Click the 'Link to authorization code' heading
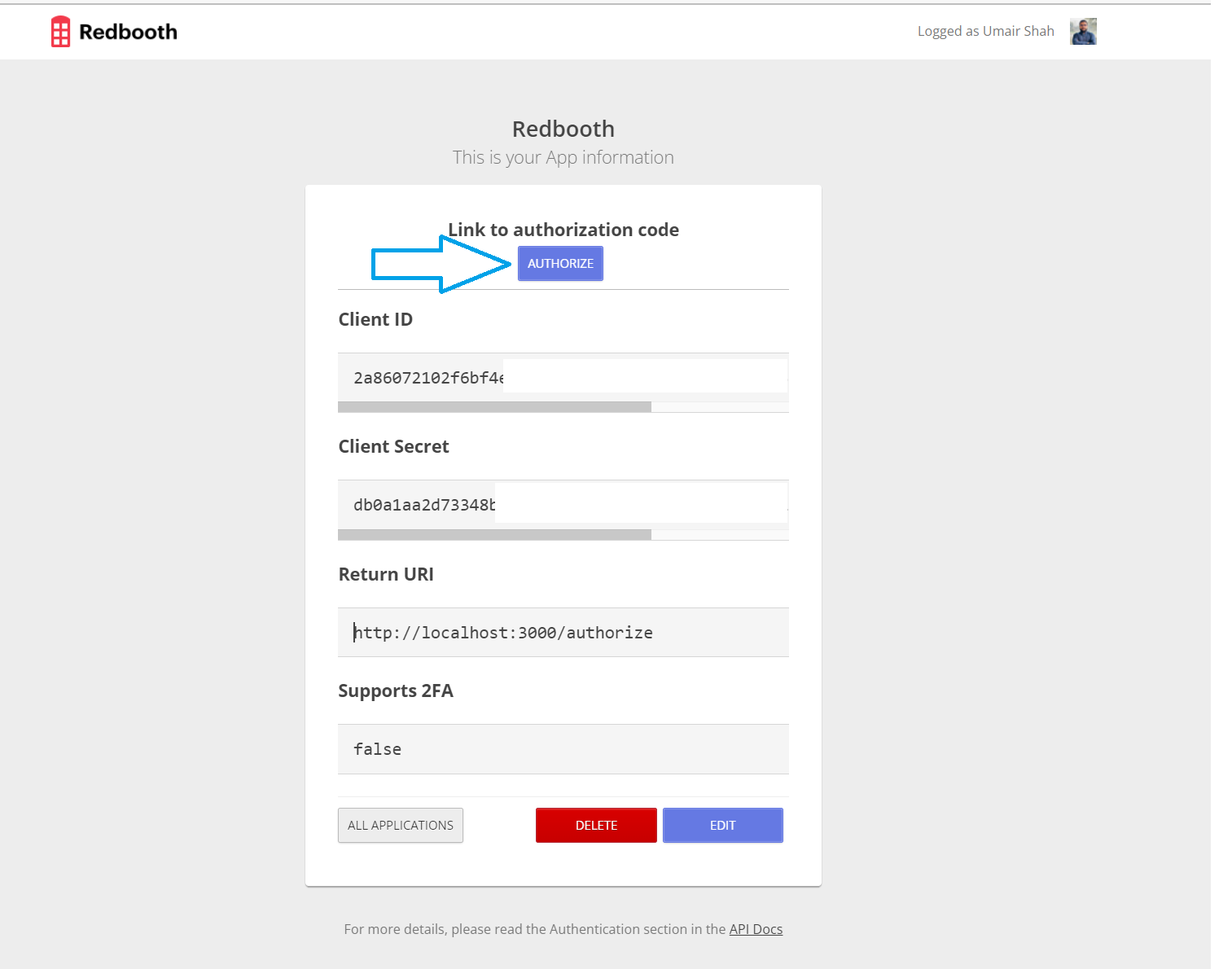 (563, 230)
